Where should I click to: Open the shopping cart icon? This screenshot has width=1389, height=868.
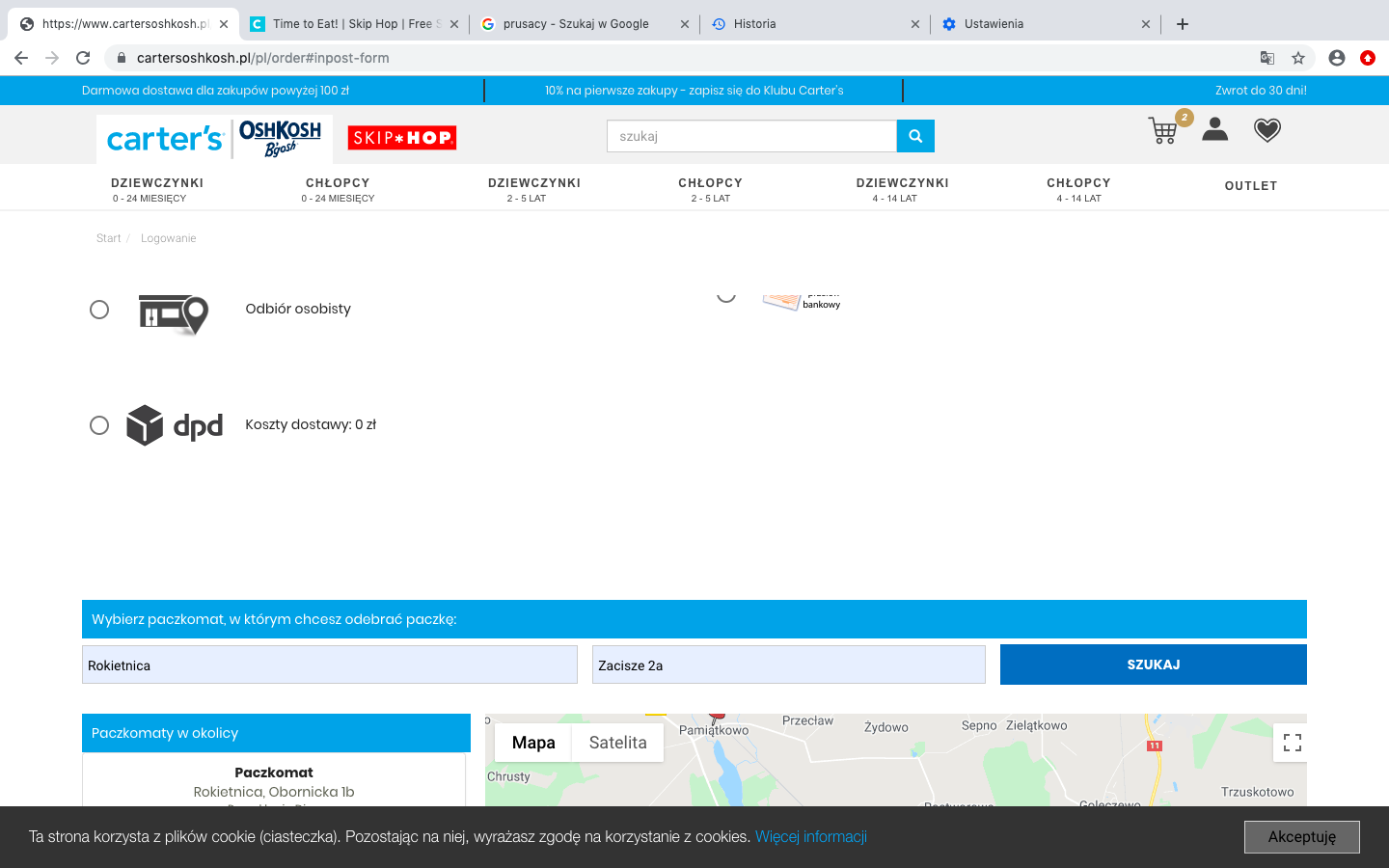pos(1164,130)
